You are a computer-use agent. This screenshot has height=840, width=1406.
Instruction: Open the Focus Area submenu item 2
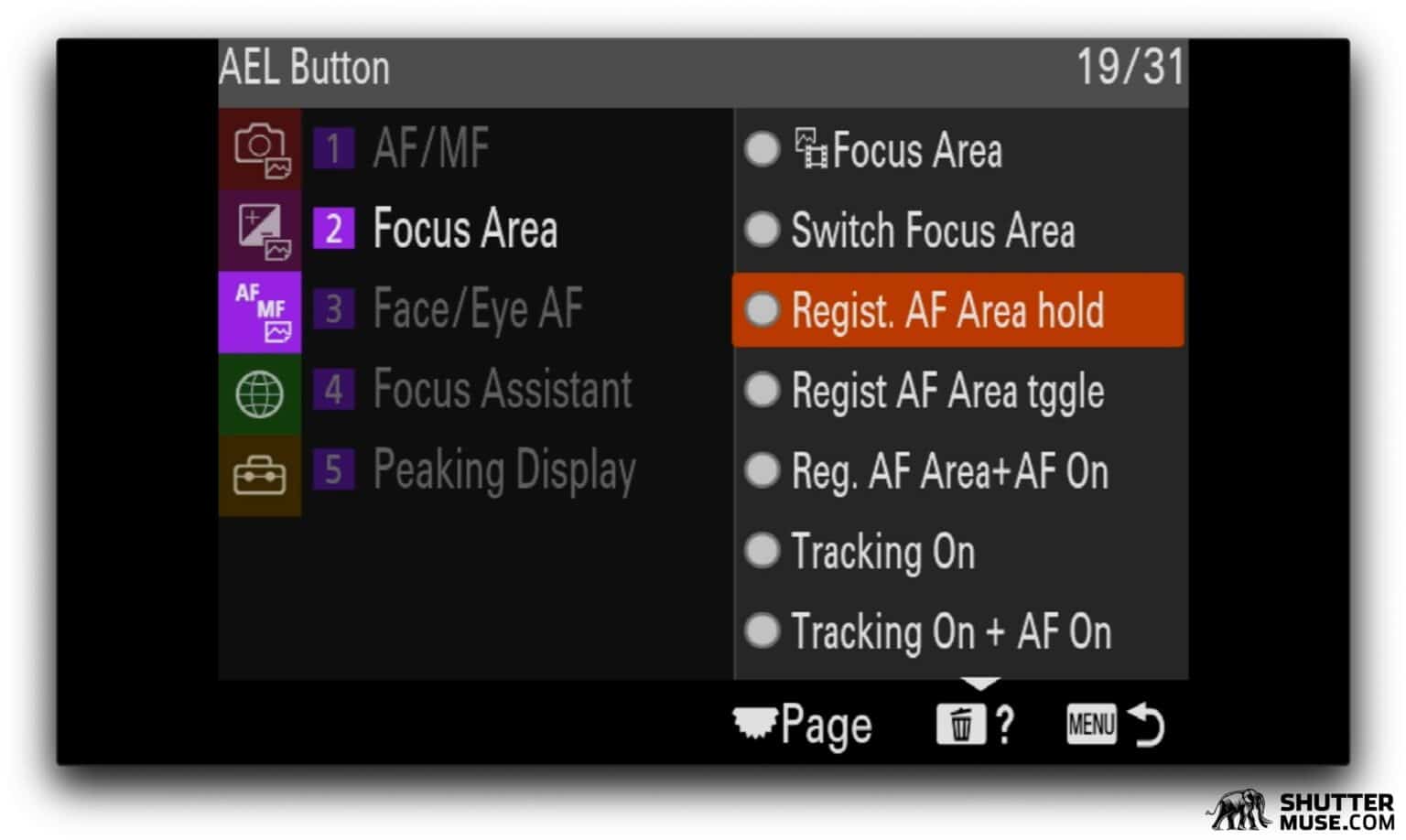(x=464, y=229)
